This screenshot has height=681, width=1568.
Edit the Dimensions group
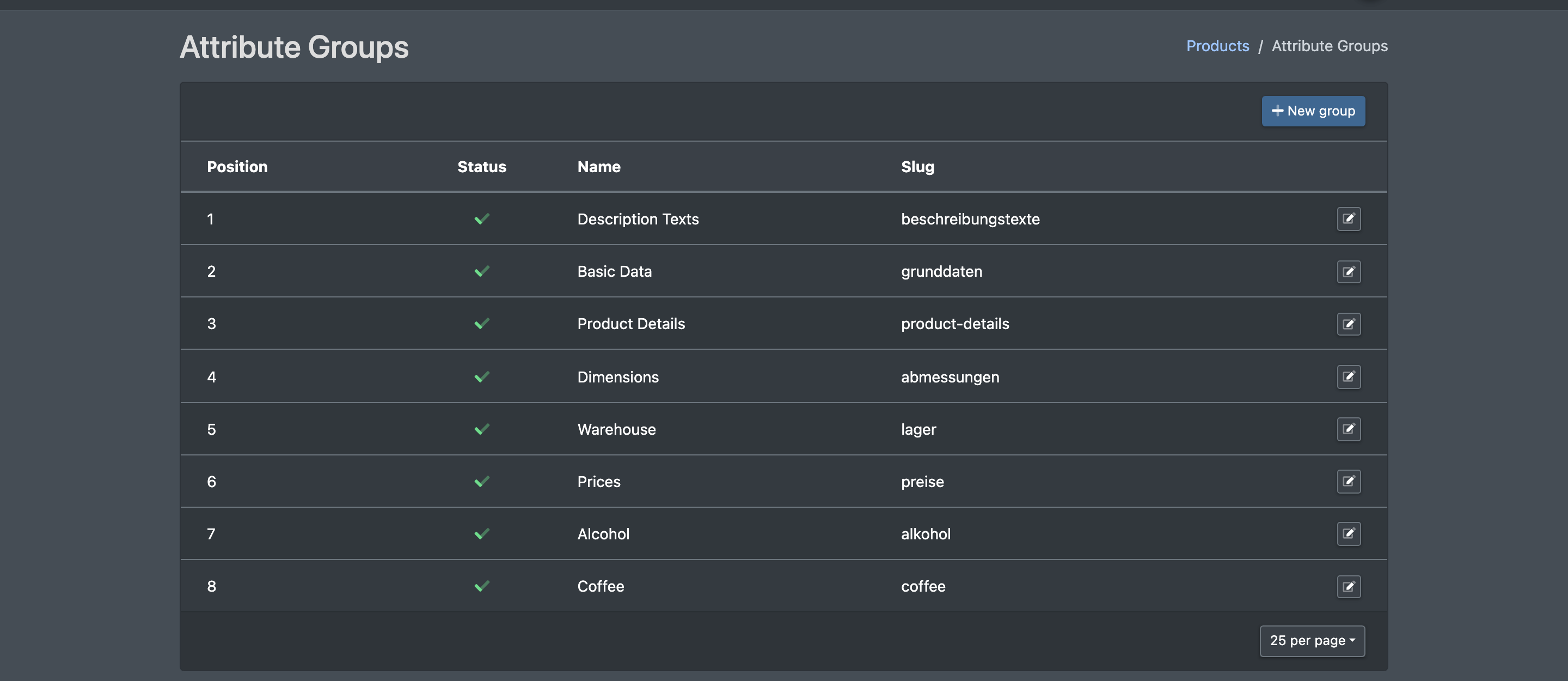[1348, 376]
